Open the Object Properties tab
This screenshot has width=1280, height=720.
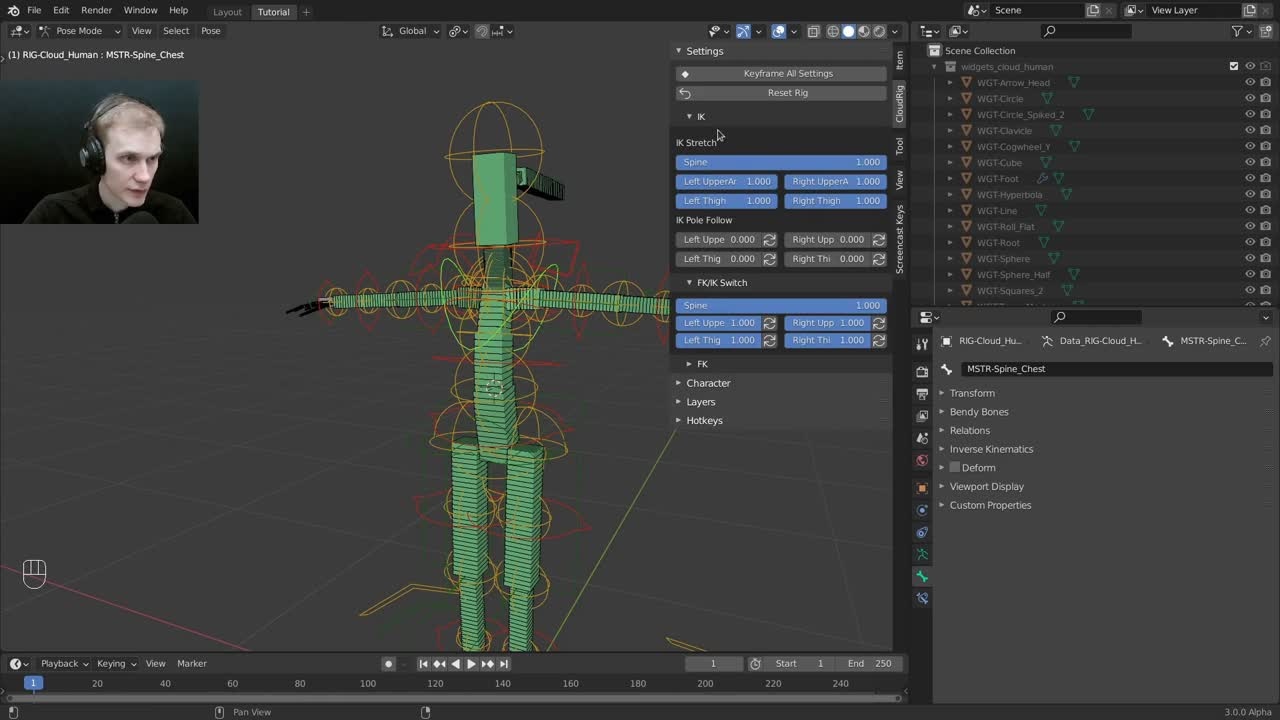tap(922, 487)
